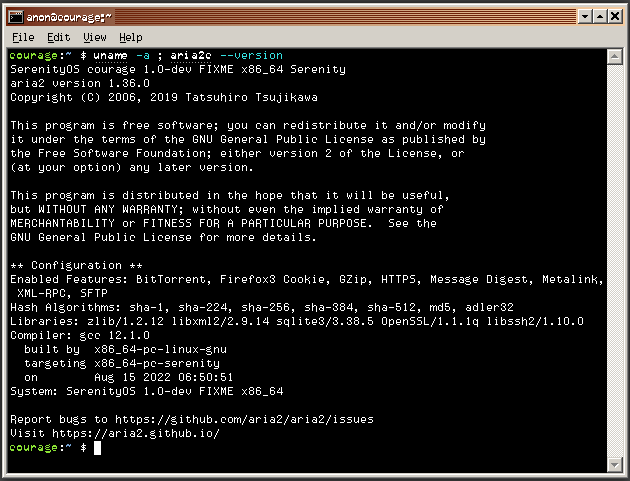Open the View menu
Viewport: 630px width, 481px height.
pos(95,37)
